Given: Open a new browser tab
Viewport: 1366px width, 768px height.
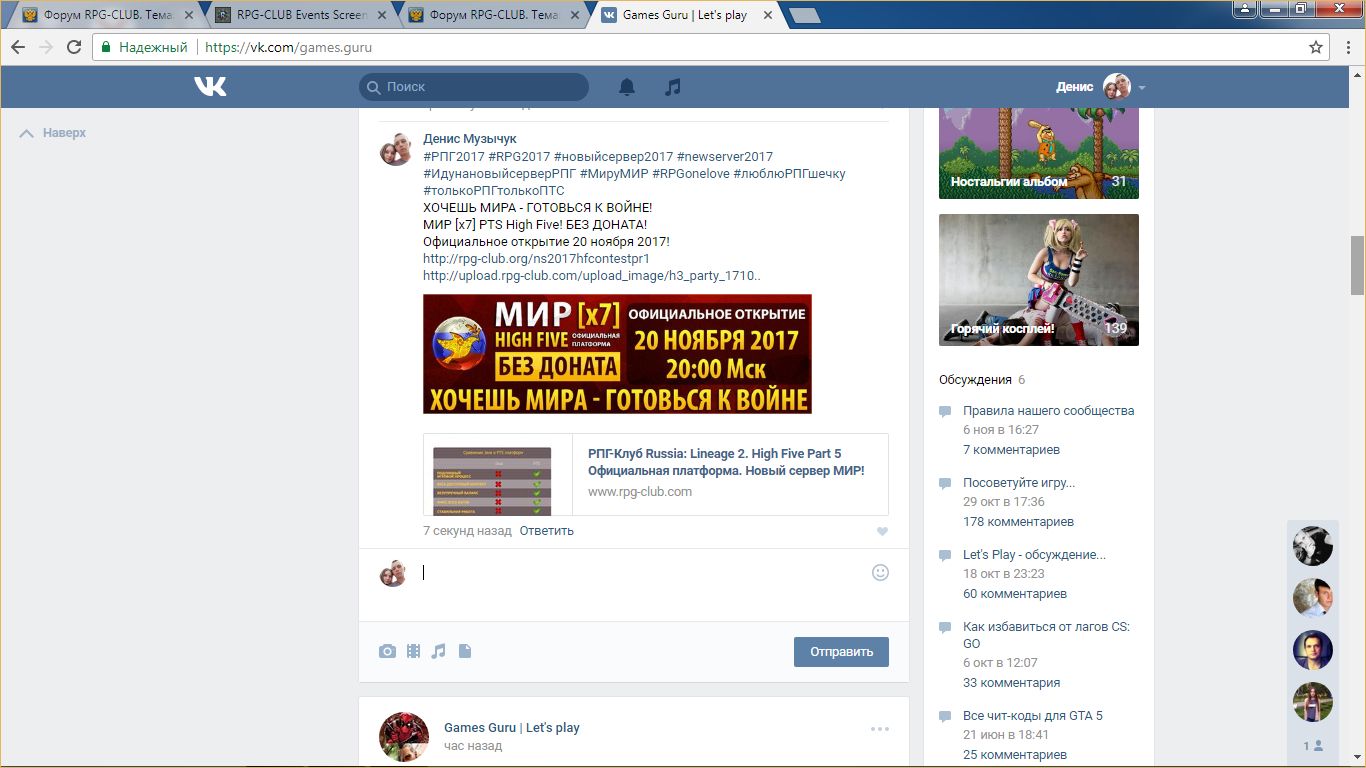Looking at the screenshot, I should pyautogui.click(x=804, y=15).
